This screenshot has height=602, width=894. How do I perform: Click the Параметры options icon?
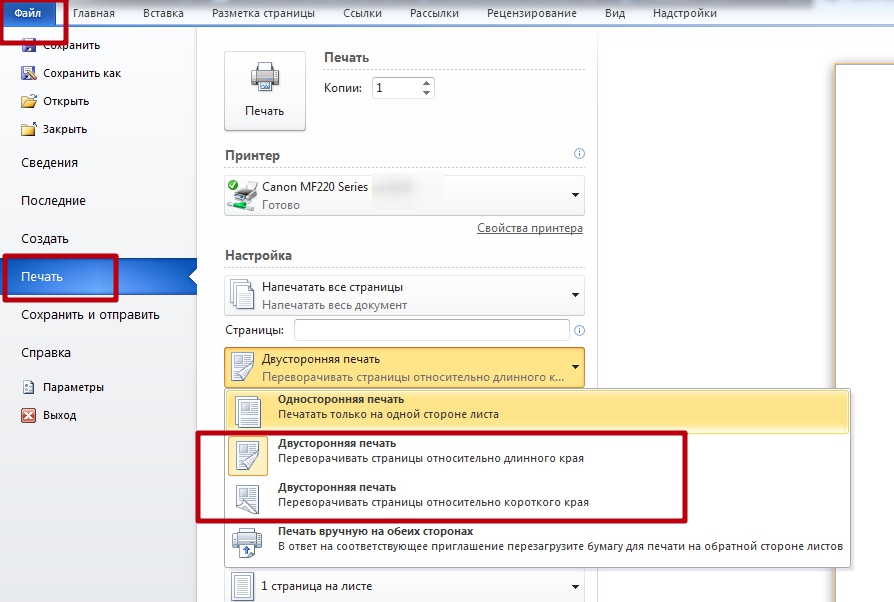[x=29, y=387]
